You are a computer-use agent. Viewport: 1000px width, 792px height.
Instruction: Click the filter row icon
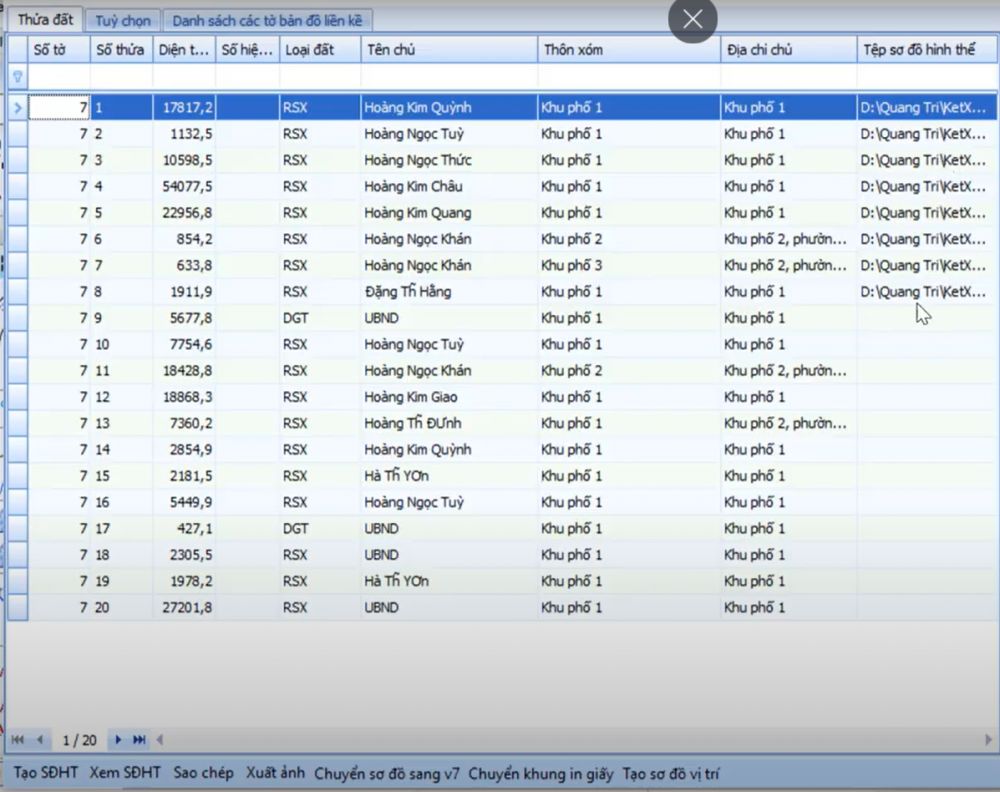[x=17, y=76]
